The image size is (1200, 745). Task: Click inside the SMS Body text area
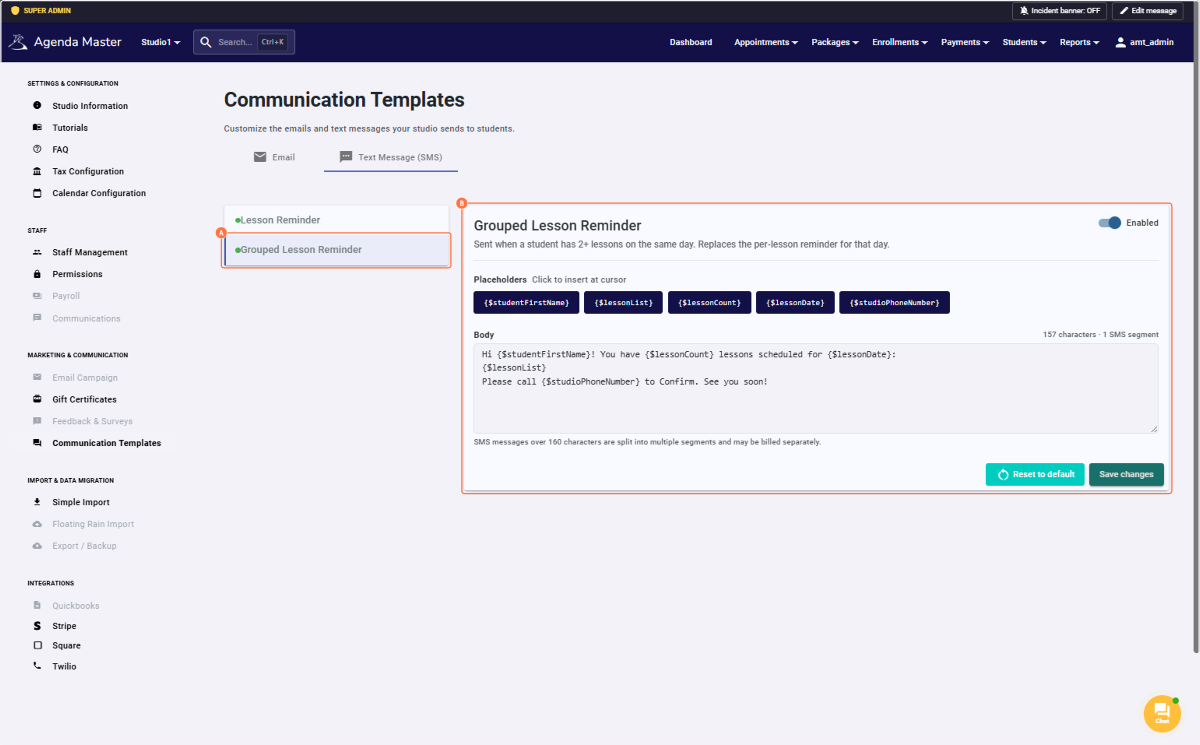click(x=816, y=388)
